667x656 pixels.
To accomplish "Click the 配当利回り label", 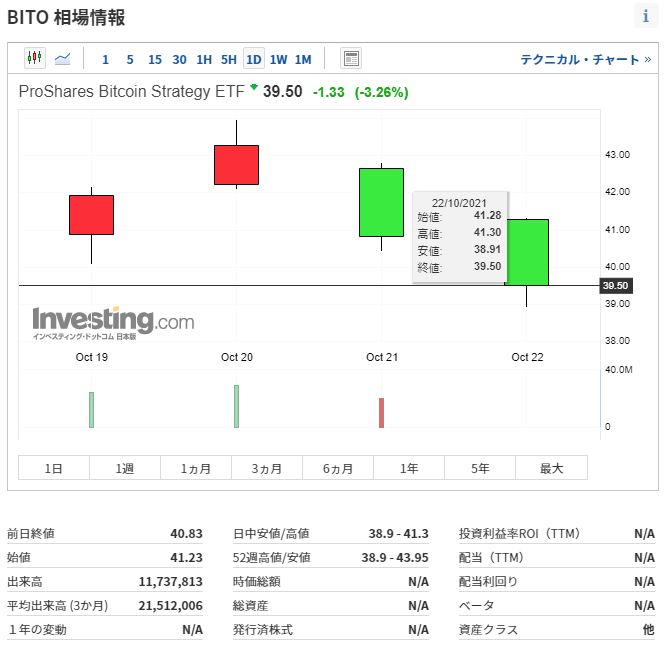I will click(x=488, y=582).
